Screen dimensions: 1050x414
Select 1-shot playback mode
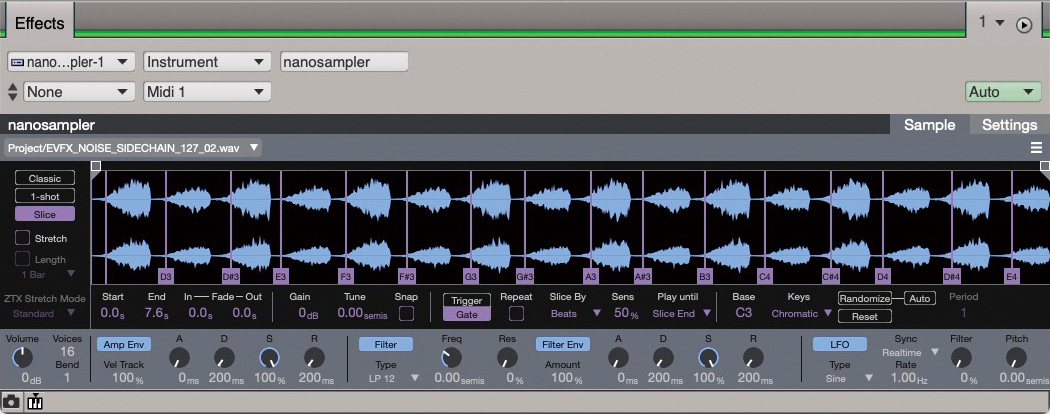tap(45, 196)
